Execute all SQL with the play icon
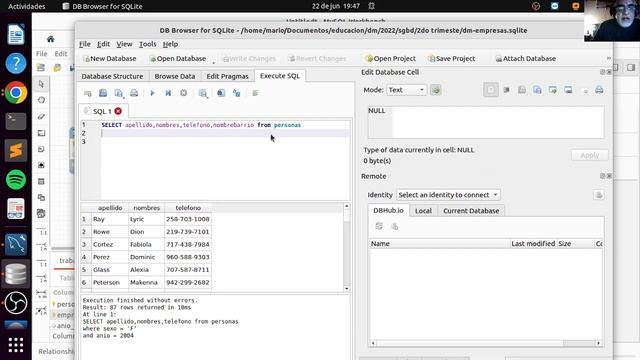640x360 pixels. 152,93
